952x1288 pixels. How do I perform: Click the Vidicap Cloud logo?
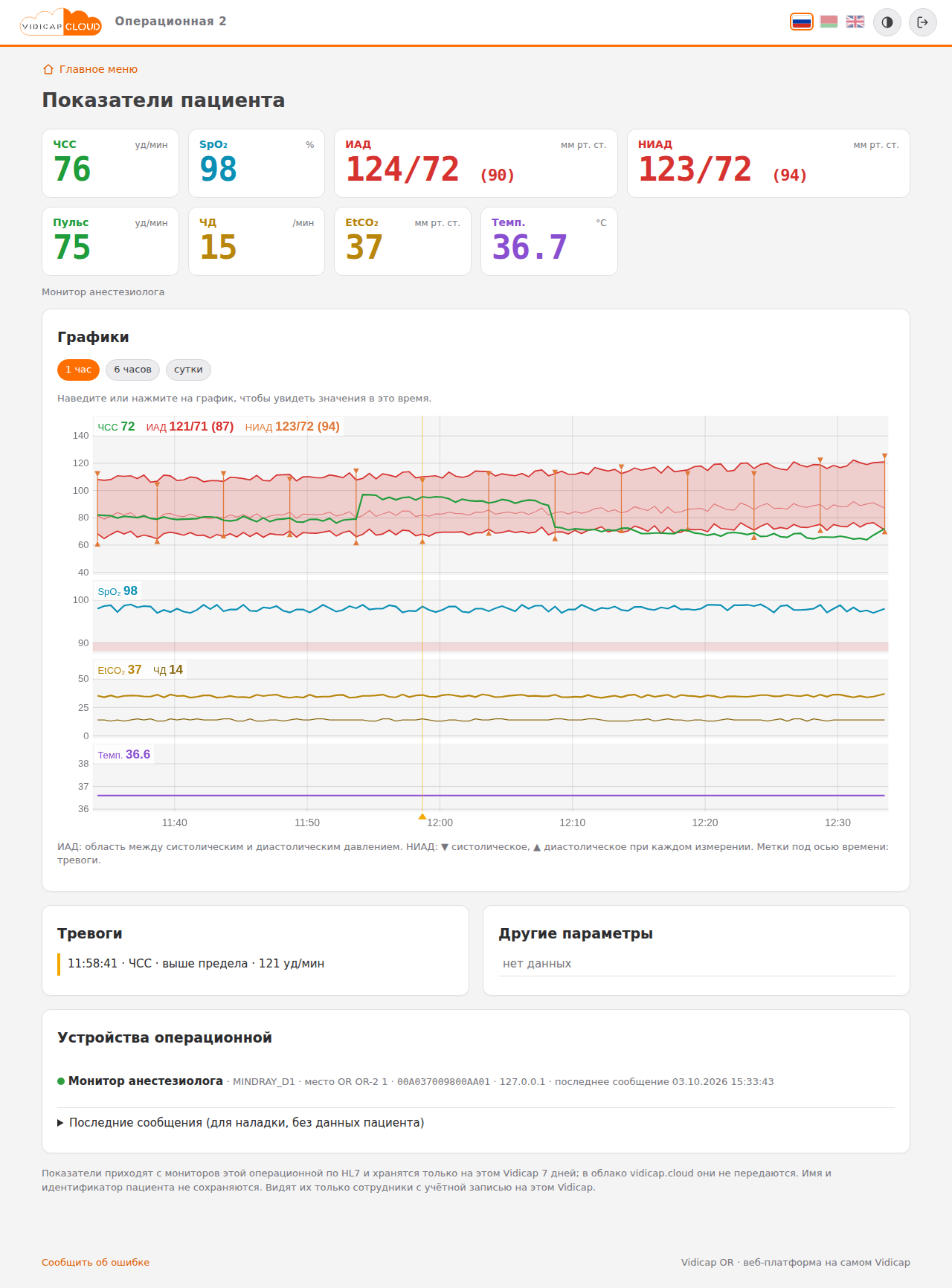pyautogui.click(x=61, y=22)
